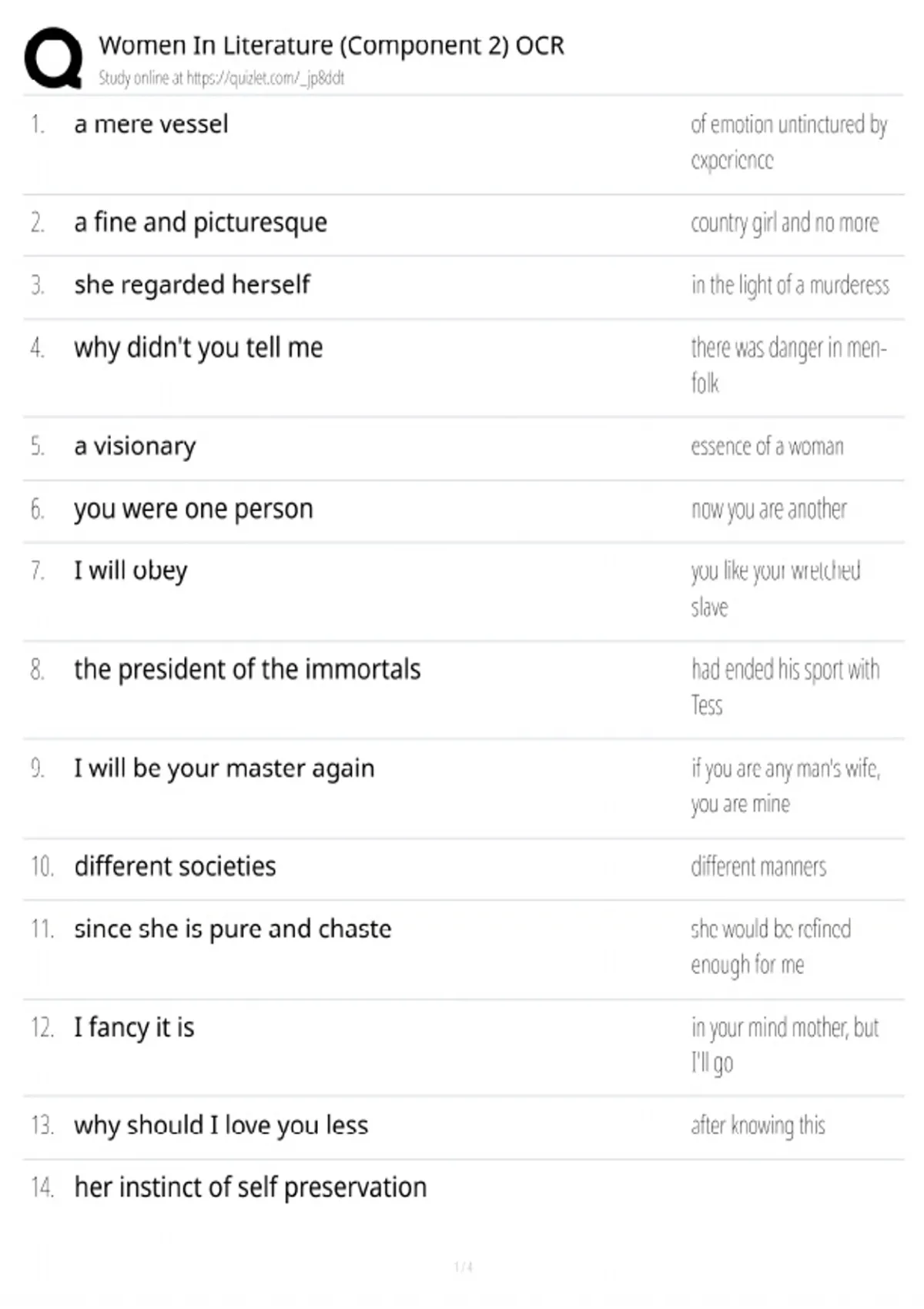Click 'her instinct of self preservation'
This screenshot has height=1309, width=924.
(250, 1187)
